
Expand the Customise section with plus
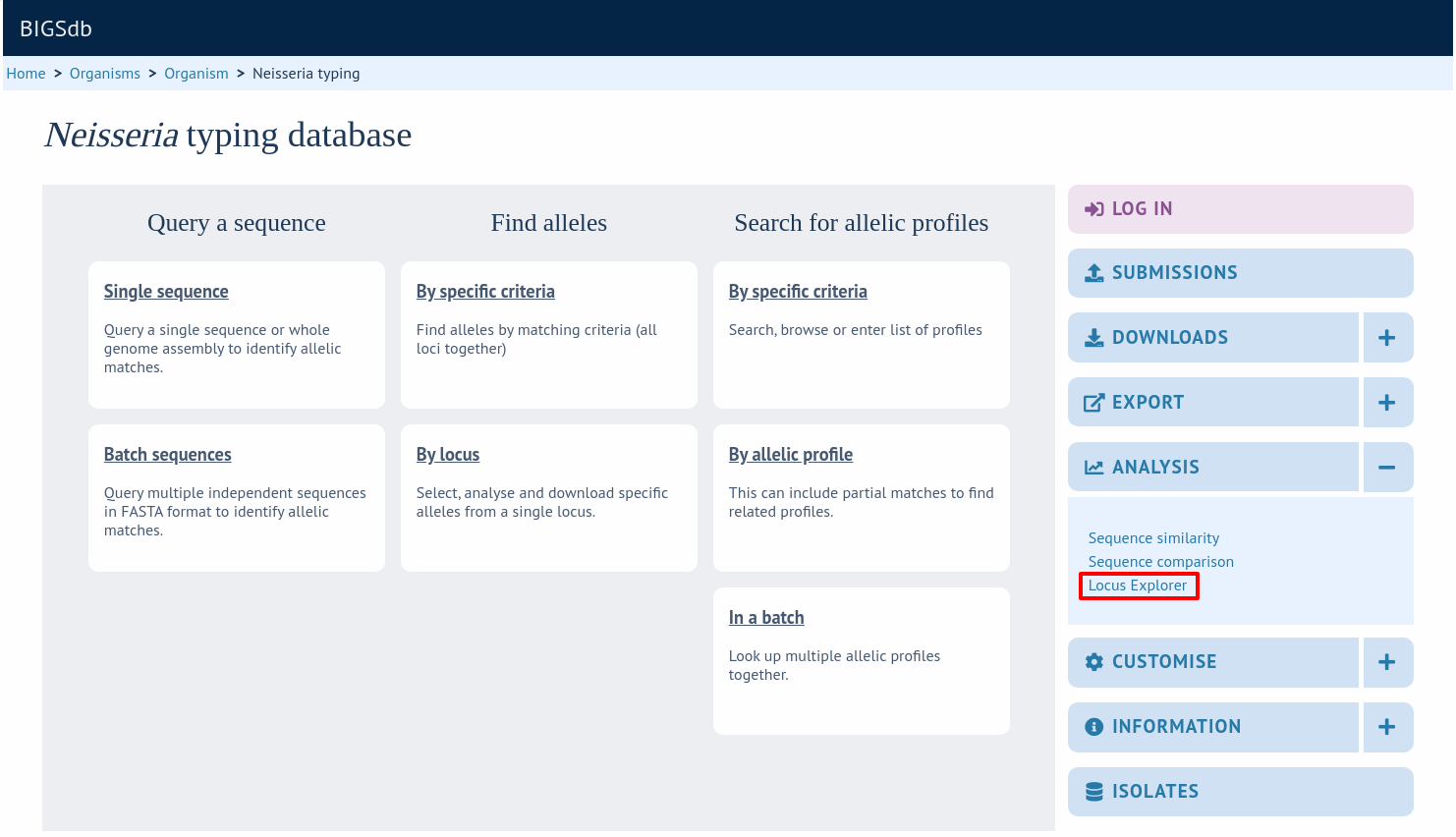coord(1387,662)
